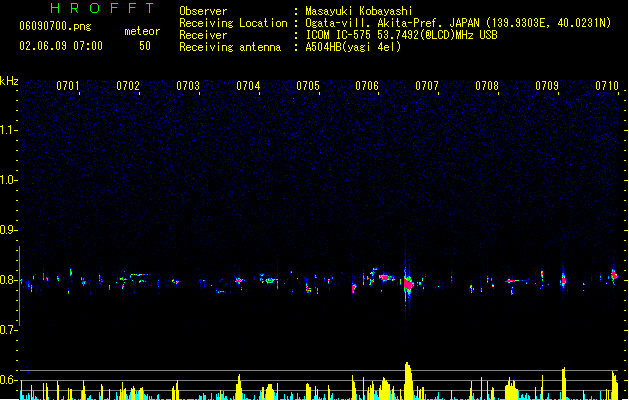This screenshot has height=400, width=629.
Task: Click the 0710 time marker
Action: (x=607, y=86)
